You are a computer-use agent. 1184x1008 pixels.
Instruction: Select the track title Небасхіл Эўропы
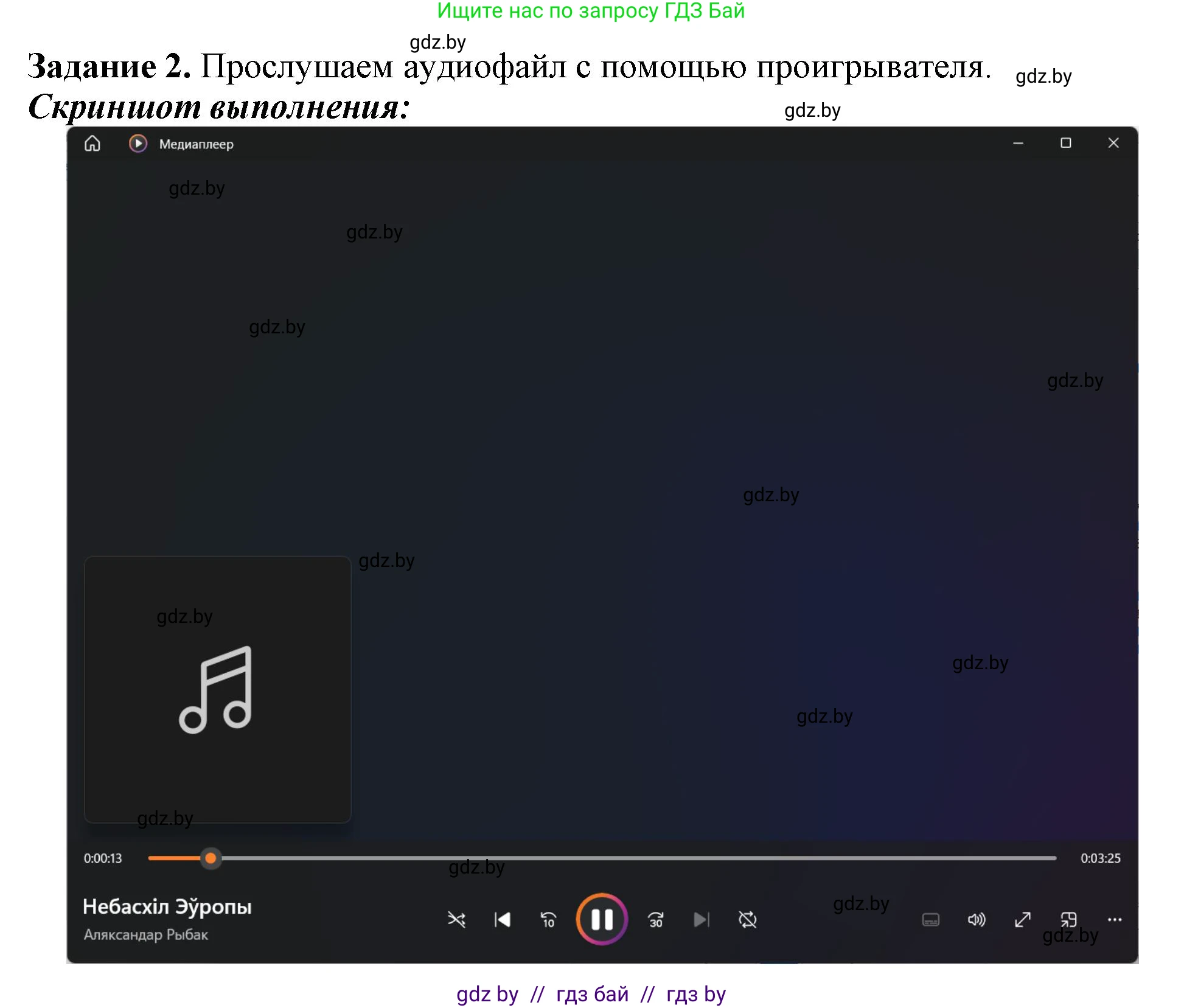167,906
